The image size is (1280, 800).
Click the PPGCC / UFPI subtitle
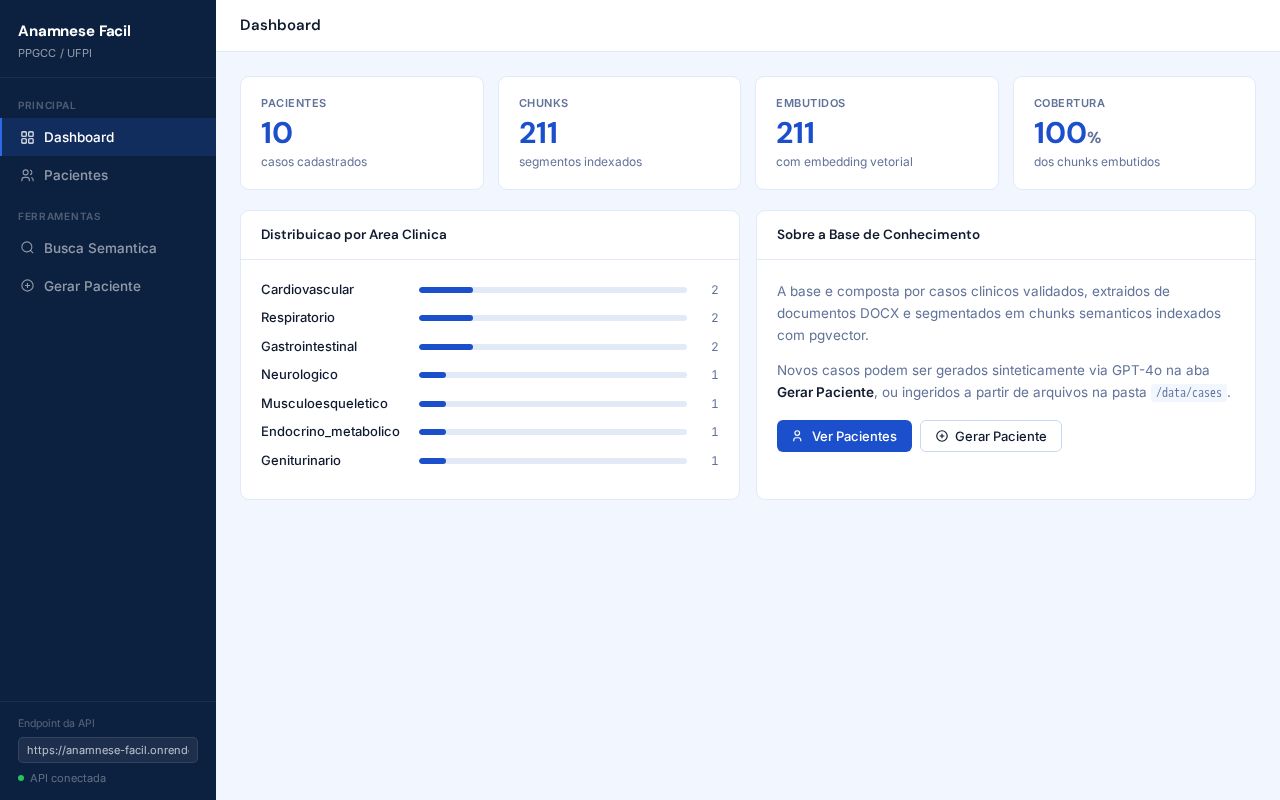[x=55, y=53]
